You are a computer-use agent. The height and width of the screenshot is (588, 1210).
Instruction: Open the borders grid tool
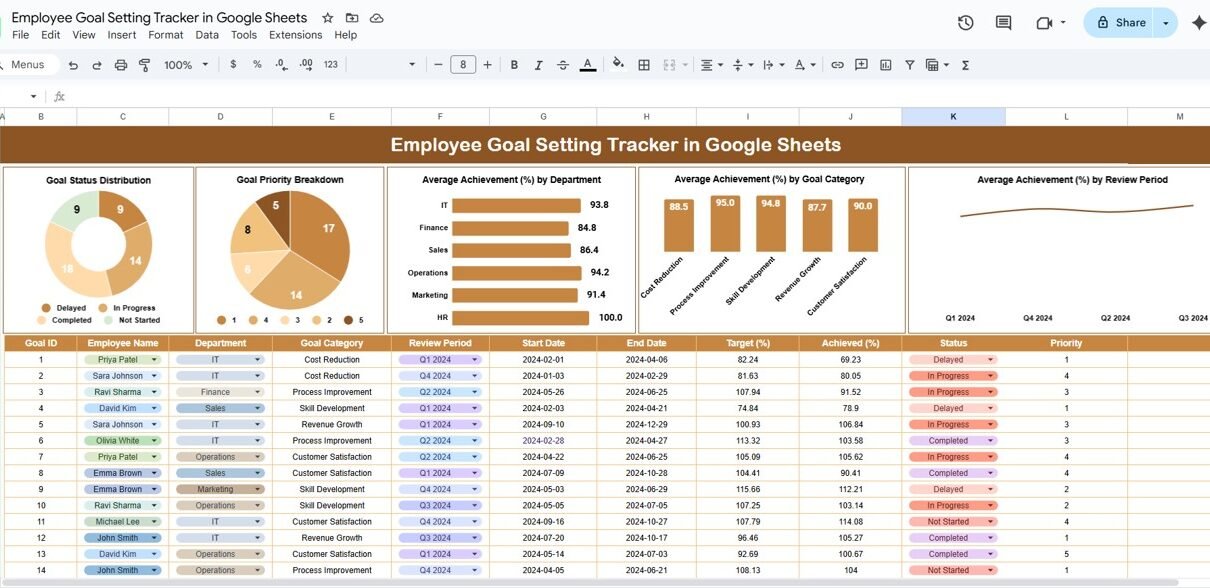pyautogui.click(x=644, y=65)
